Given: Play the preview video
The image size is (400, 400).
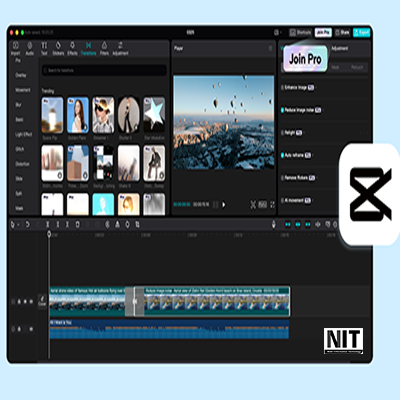Looking at the screenshot, I should coord(224,205).
